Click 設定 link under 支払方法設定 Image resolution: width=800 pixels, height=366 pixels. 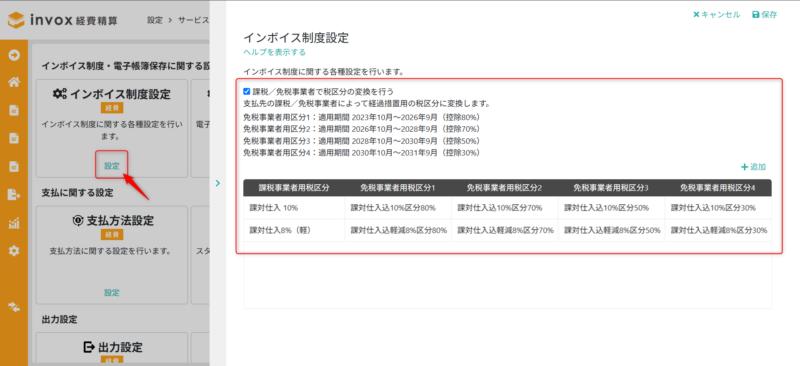coord(112,292)
